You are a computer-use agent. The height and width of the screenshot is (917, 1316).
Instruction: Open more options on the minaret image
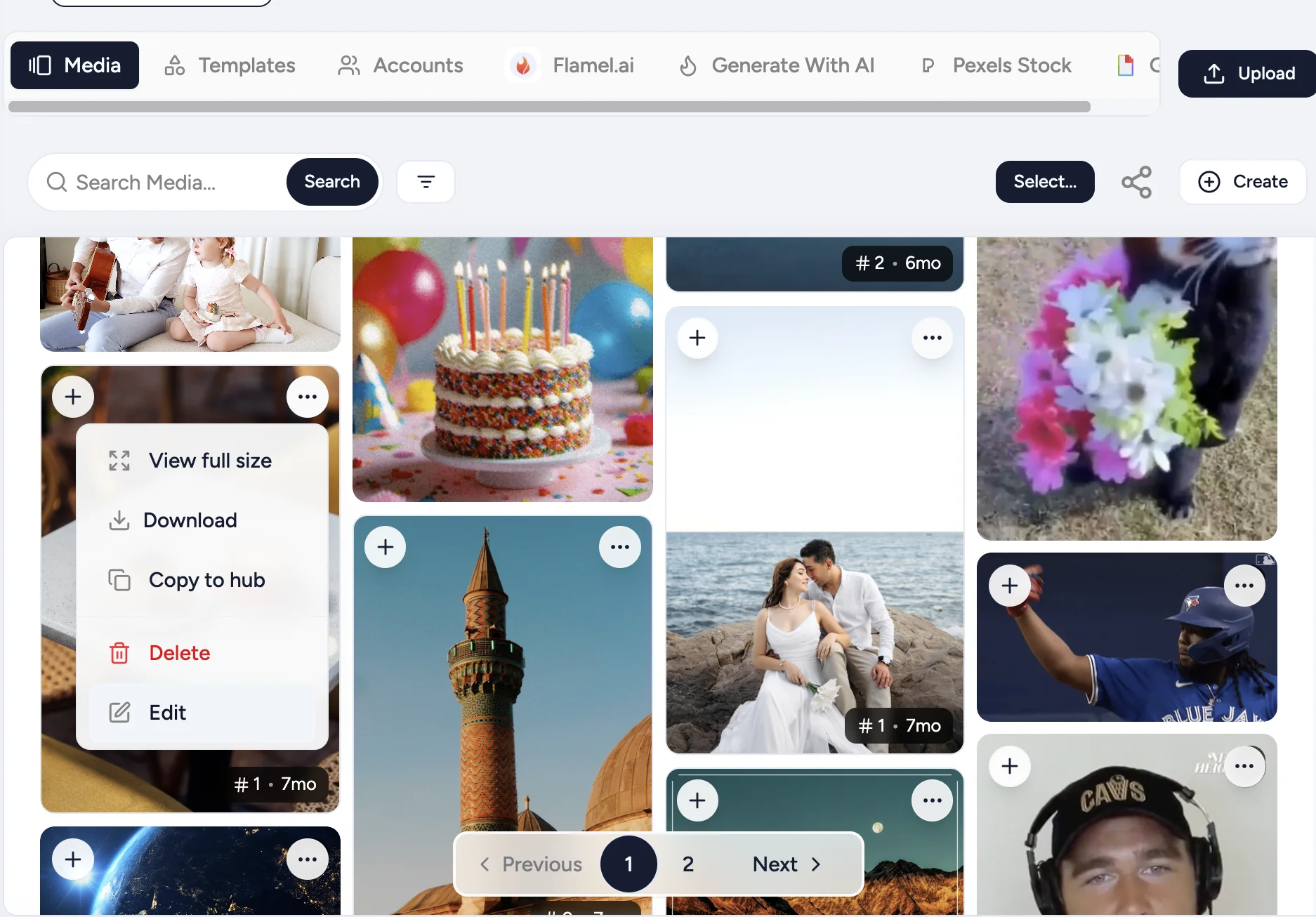pos(620,547)
